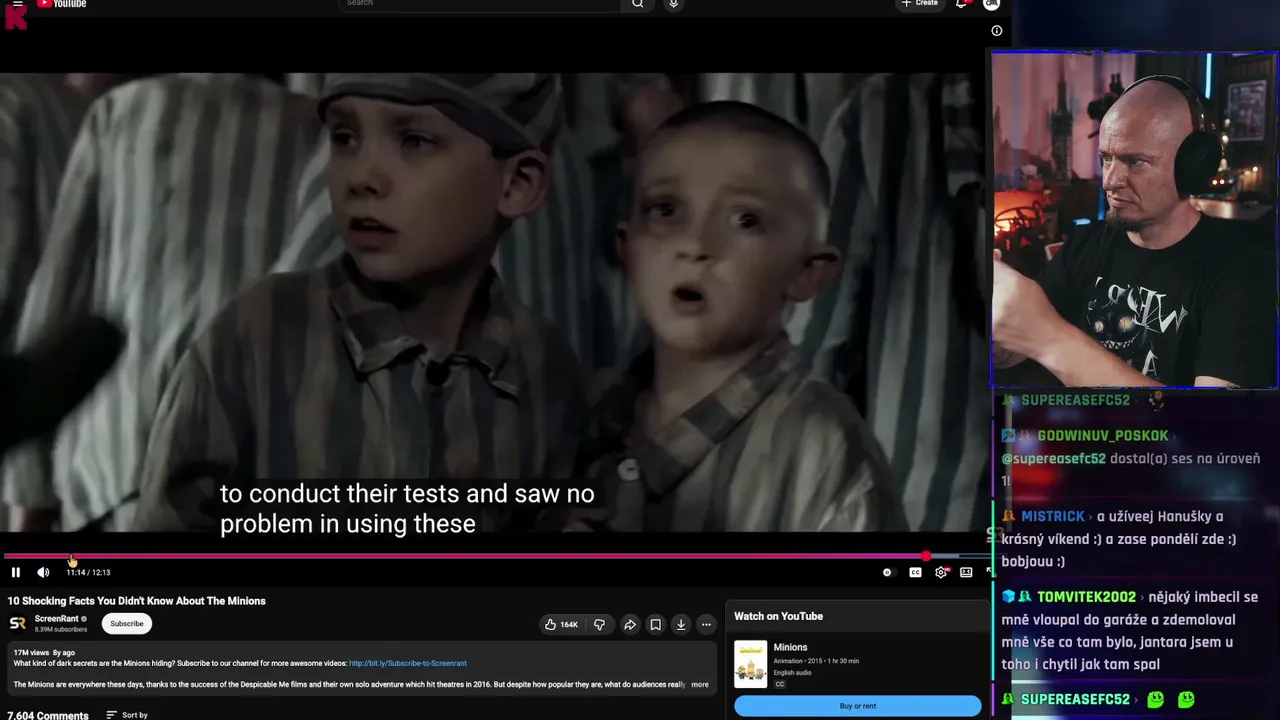Dislike this video

tap(599, 625)
